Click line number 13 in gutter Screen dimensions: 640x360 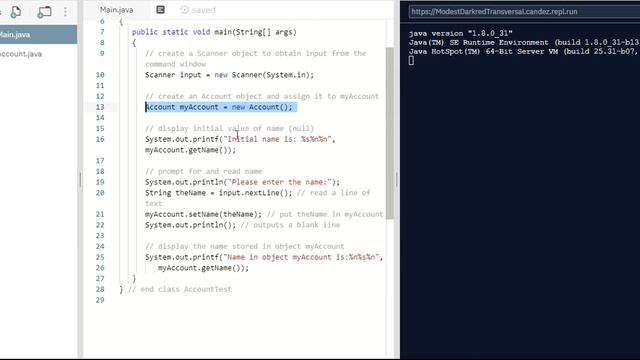coord(100,107)
